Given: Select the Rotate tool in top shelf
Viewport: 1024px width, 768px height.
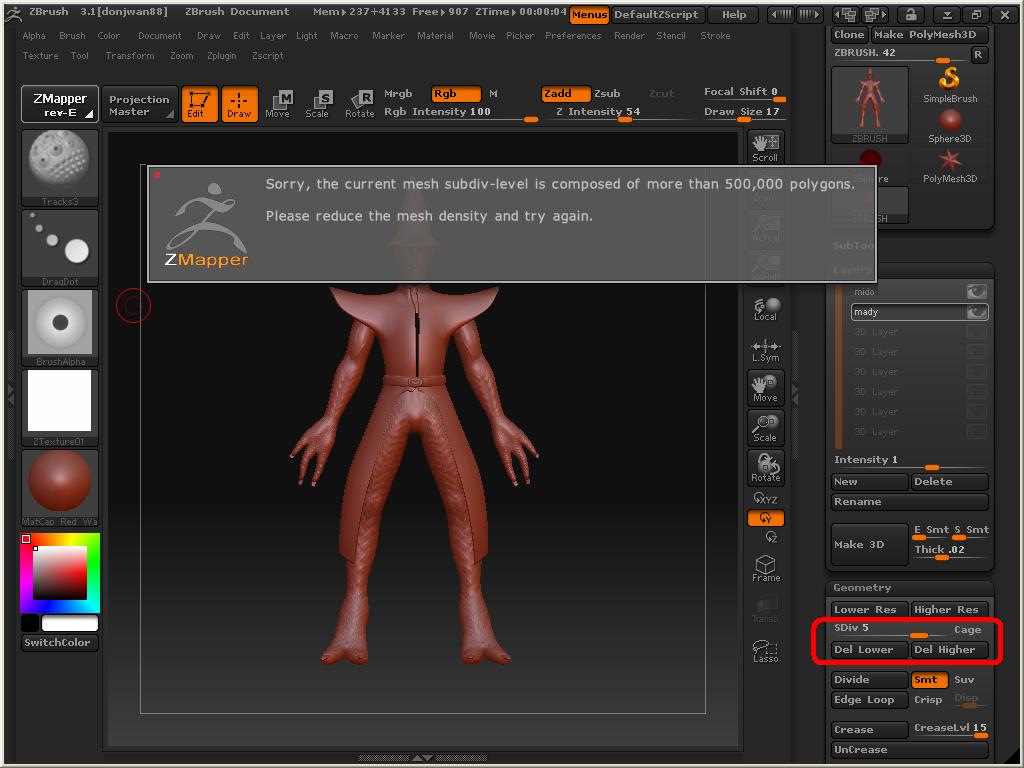Looking at the screenshot, I should pos(359,104).
